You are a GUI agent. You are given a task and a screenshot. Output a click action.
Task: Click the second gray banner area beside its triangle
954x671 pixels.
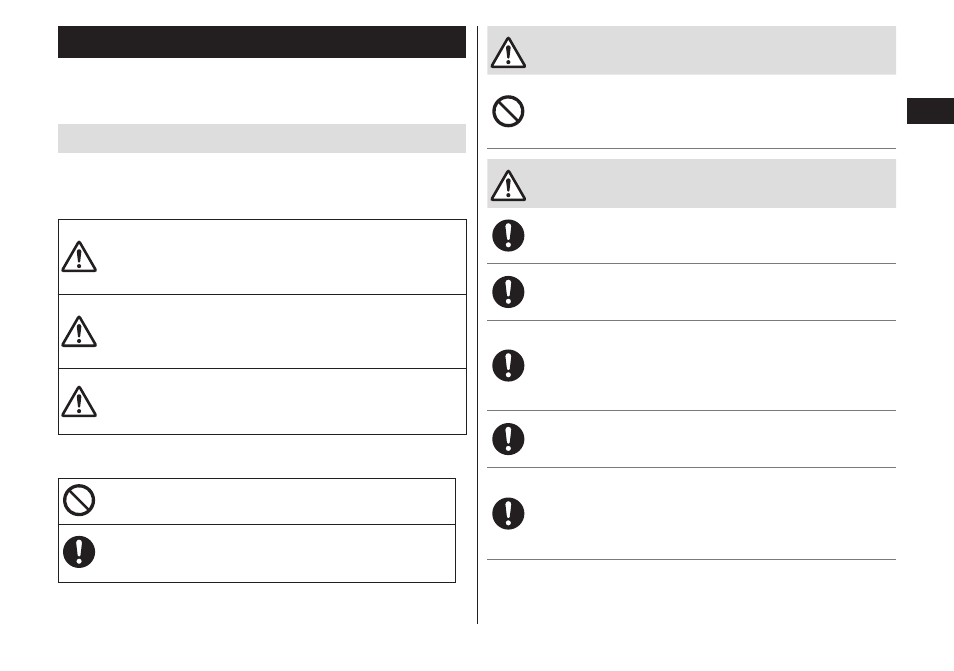pyautogui.click(x=711, y=184)
